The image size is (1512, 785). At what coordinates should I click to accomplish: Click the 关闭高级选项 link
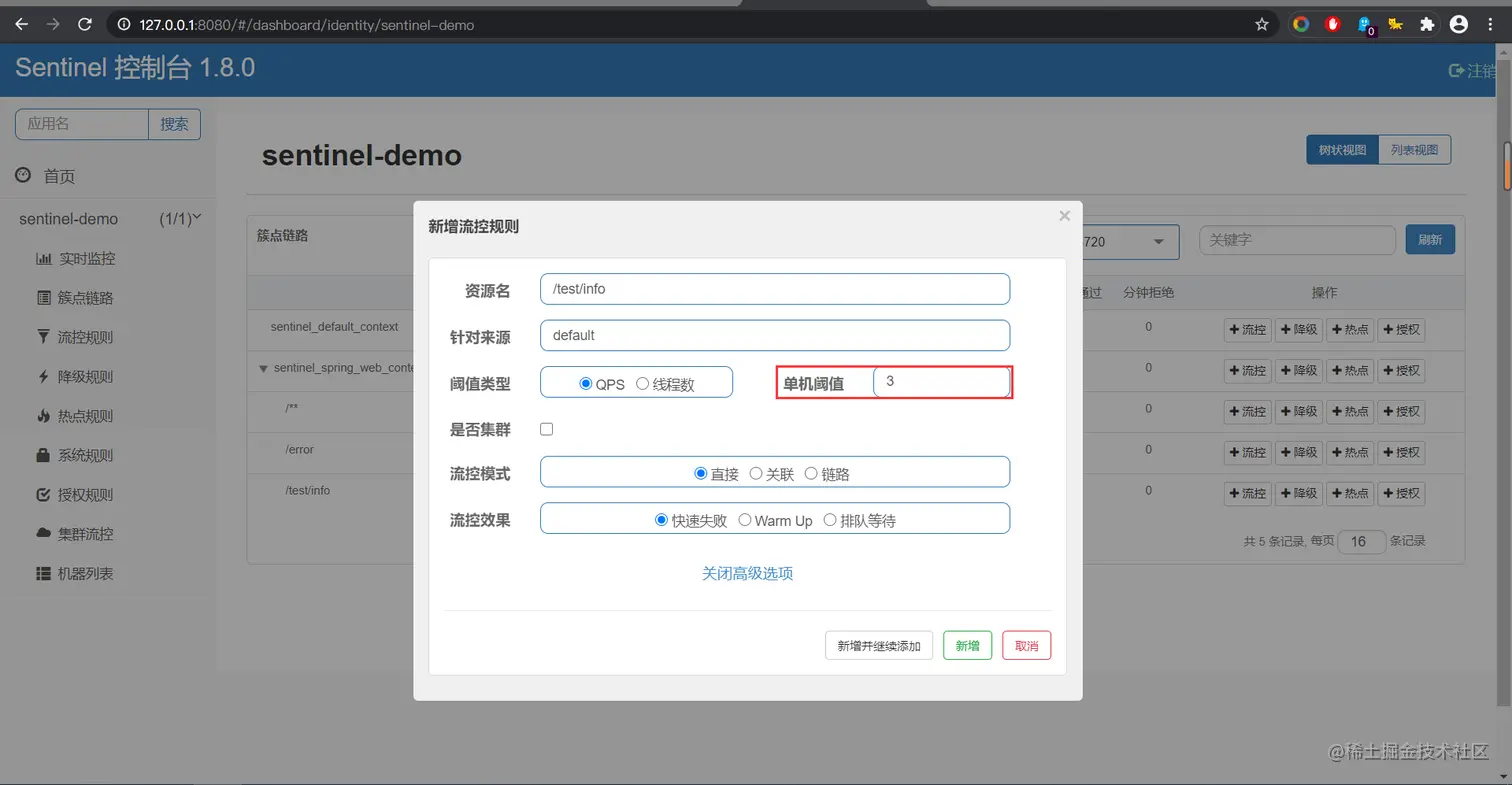[x=747, y=573]
